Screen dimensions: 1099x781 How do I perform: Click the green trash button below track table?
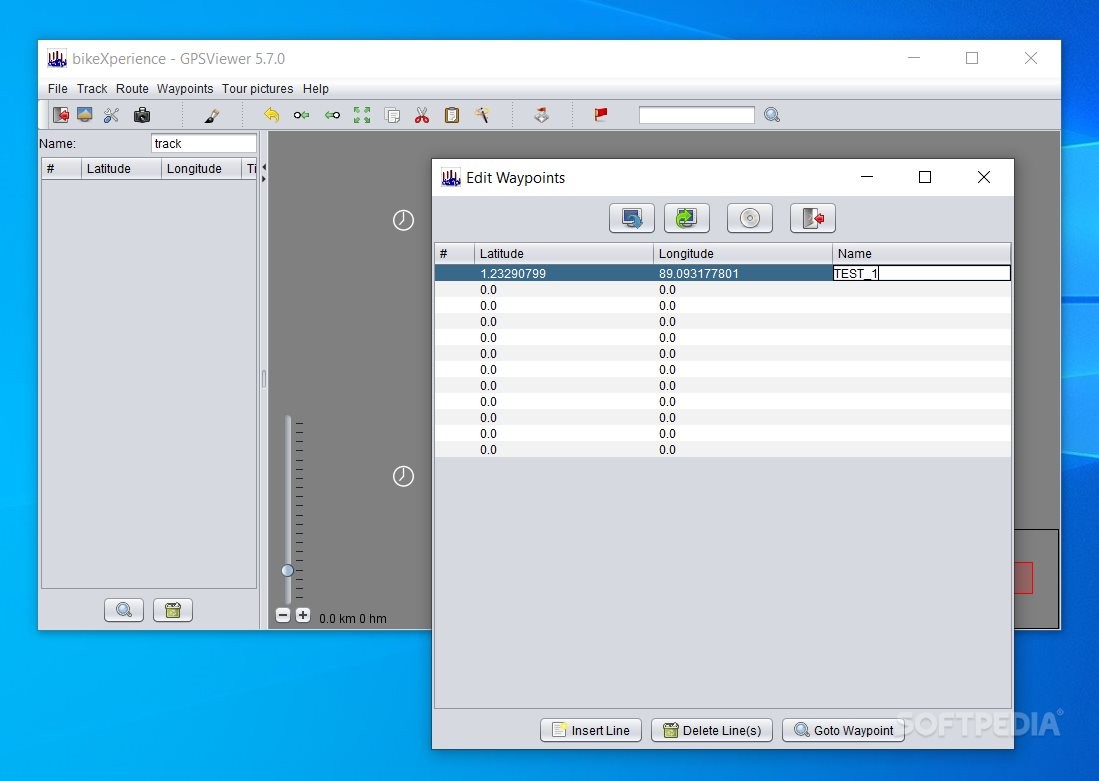pos(173,610)
